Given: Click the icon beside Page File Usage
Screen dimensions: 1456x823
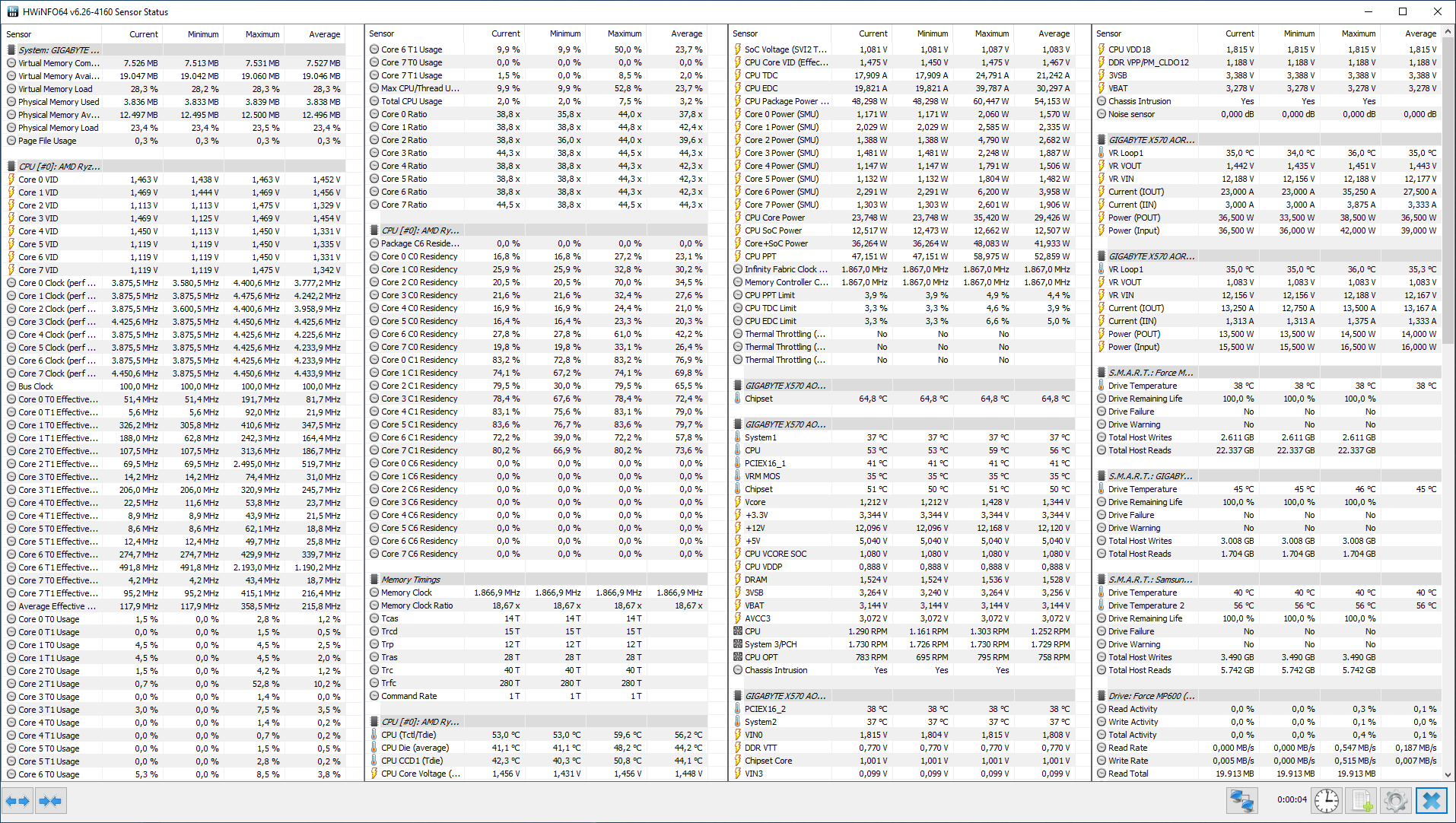Looking at the screenshot, I should [x=11, y=141].
